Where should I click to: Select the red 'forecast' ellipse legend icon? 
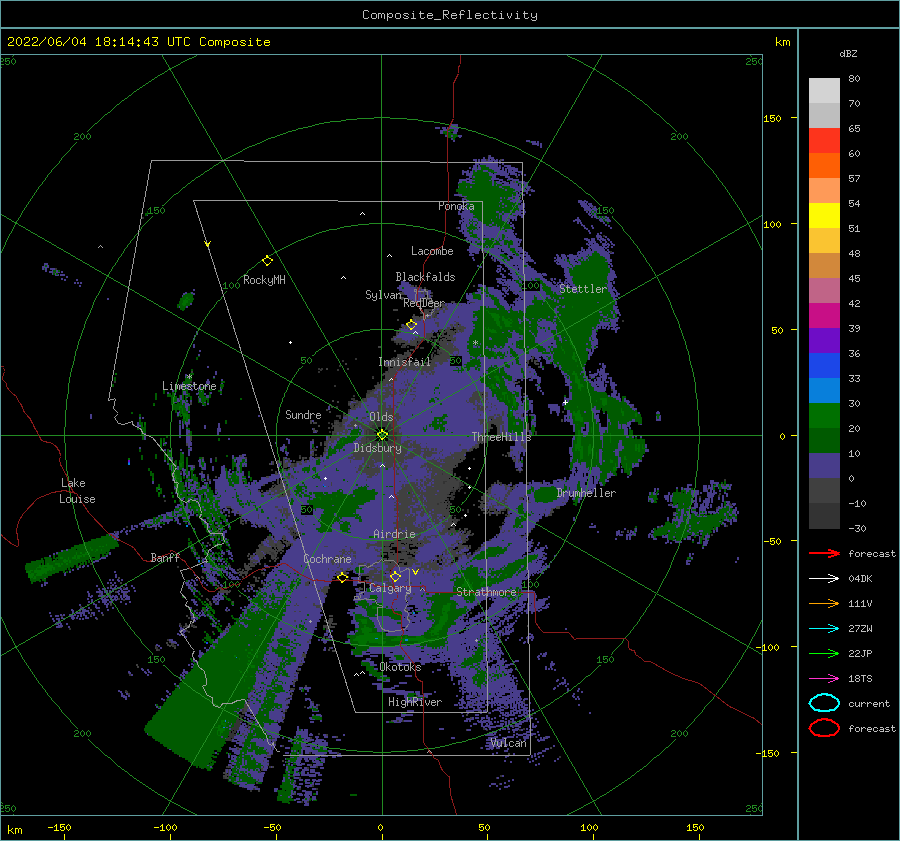[824, 728]
